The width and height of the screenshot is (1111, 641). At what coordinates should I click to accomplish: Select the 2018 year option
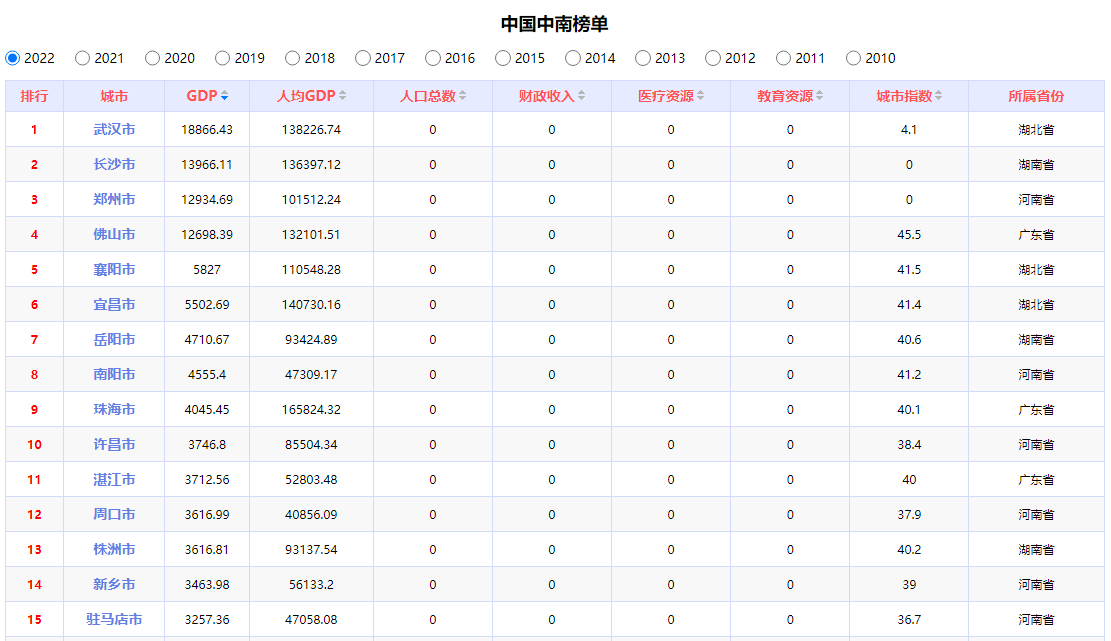(293, 58)
